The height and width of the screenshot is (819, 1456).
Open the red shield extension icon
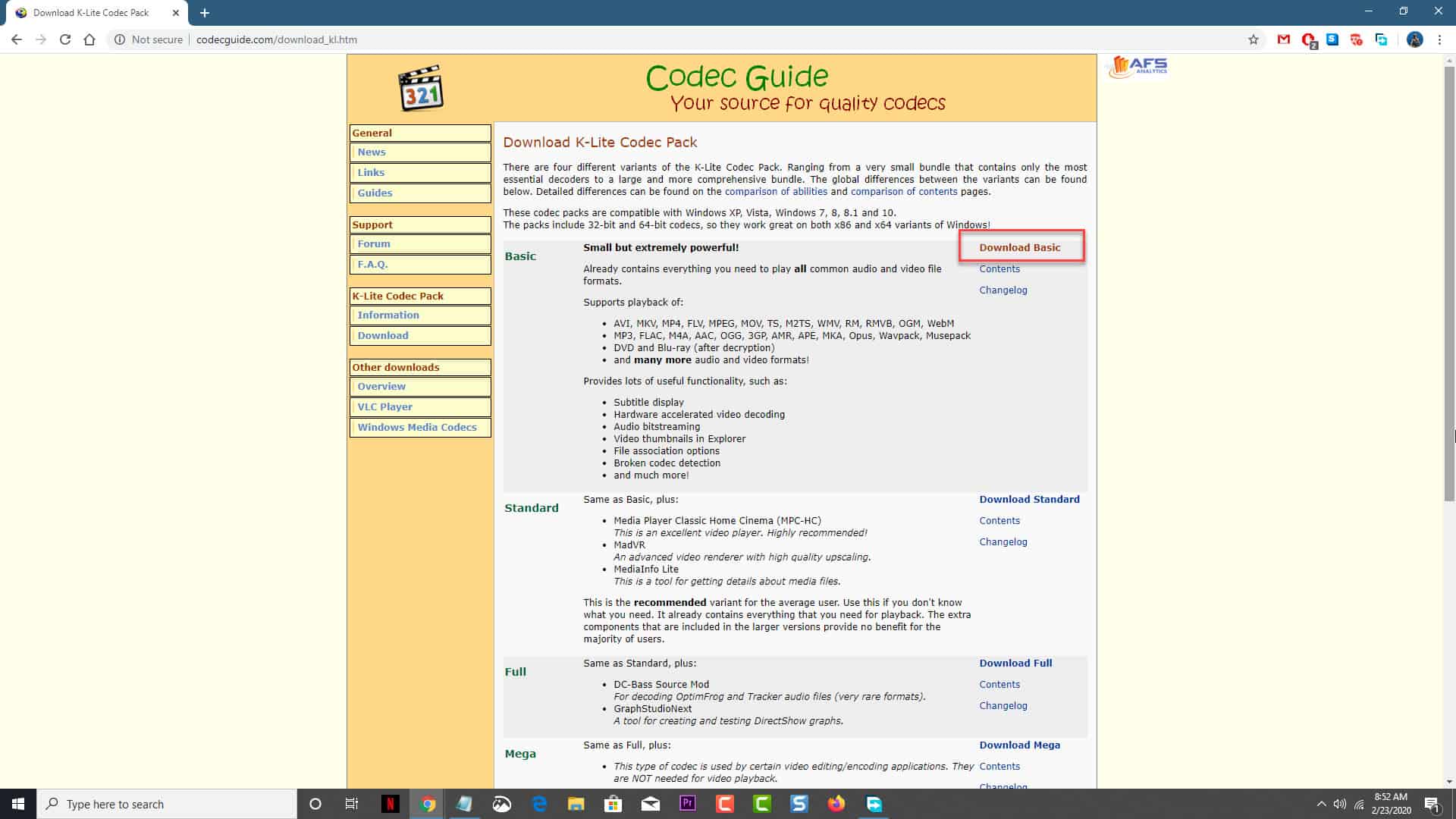[1357, 39]
